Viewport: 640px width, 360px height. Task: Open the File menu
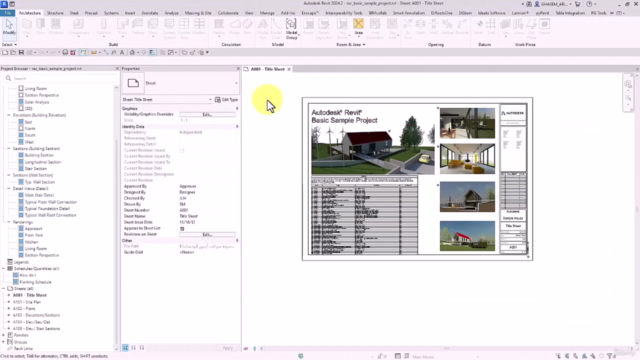click(8, 13)
